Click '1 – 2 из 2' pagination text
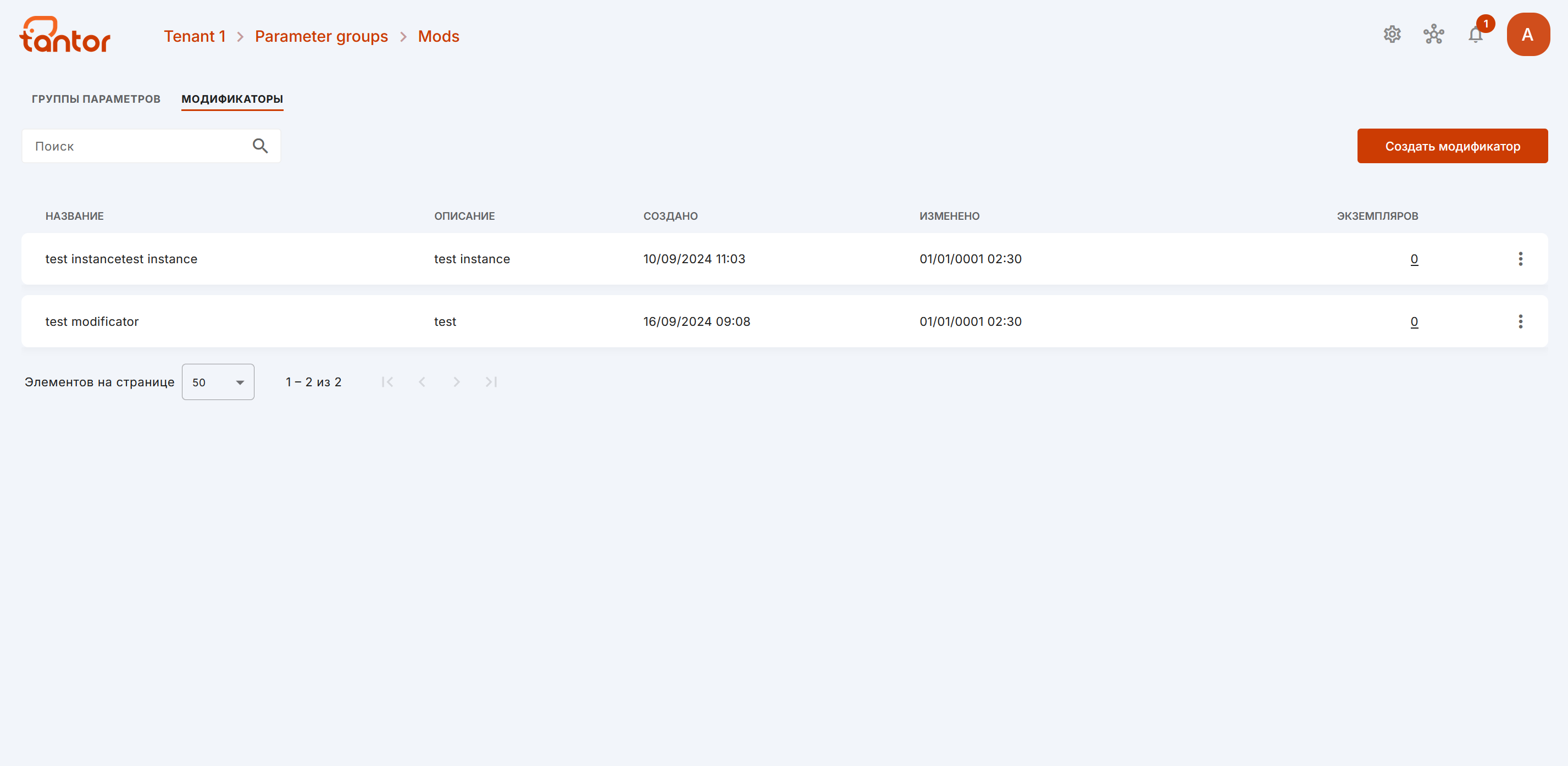 pos(313,382)
